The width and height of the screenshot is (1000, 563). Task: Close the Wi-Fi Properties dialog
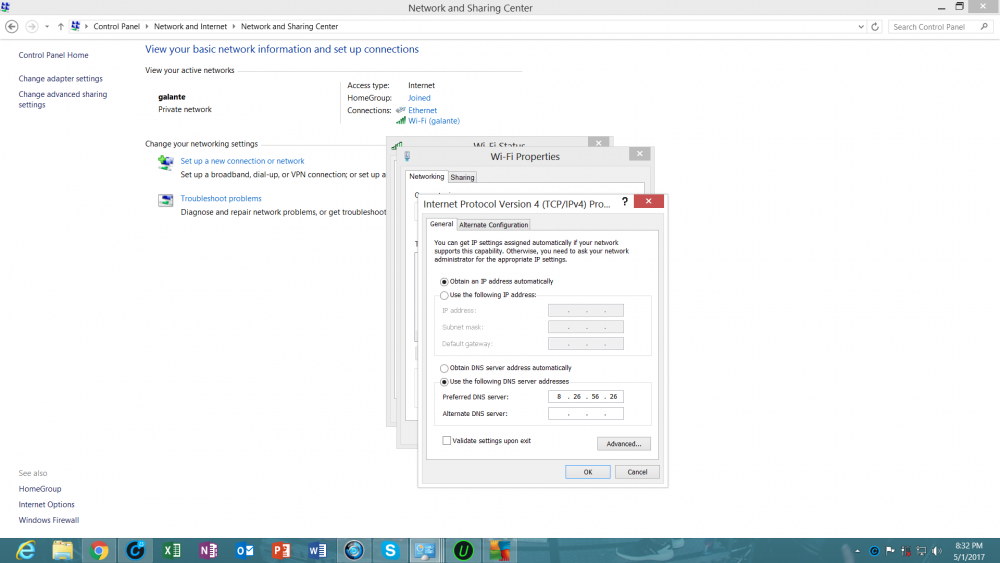coord(640,154)
